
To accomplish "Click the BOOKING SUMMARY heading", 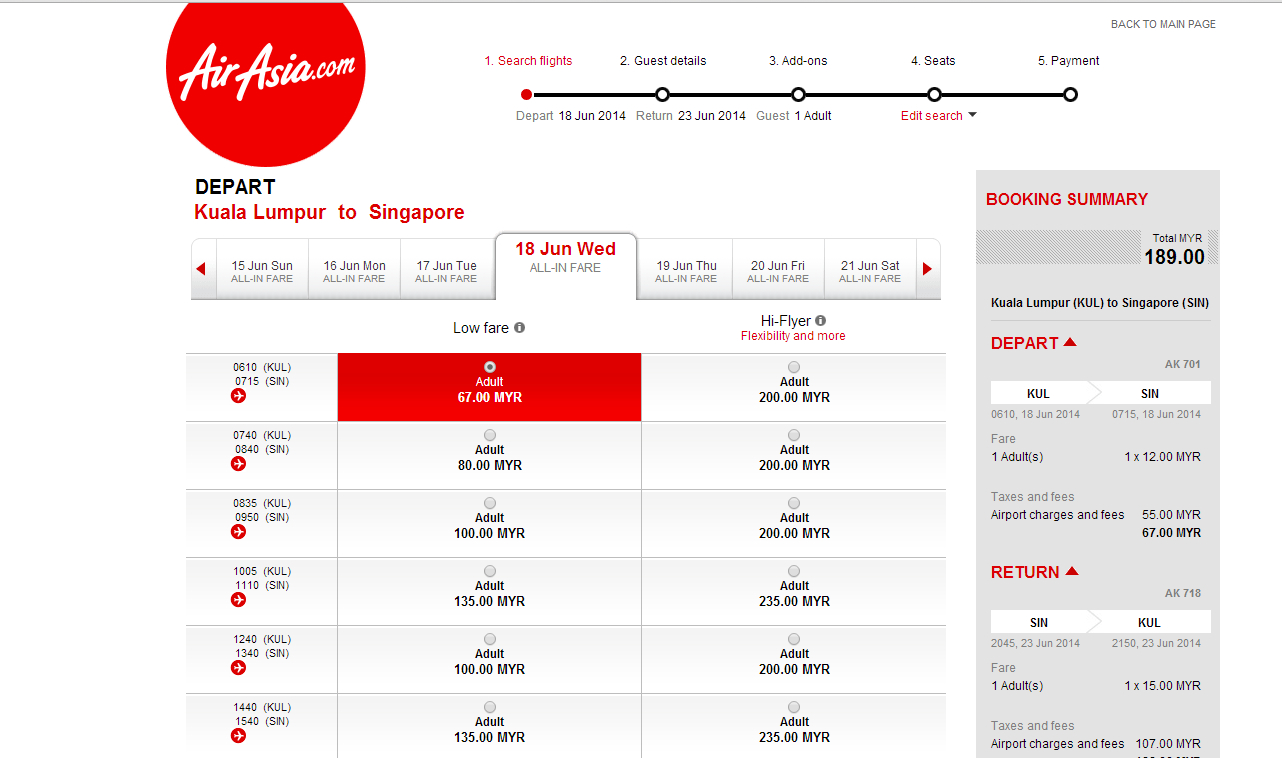I will 1067,199.
